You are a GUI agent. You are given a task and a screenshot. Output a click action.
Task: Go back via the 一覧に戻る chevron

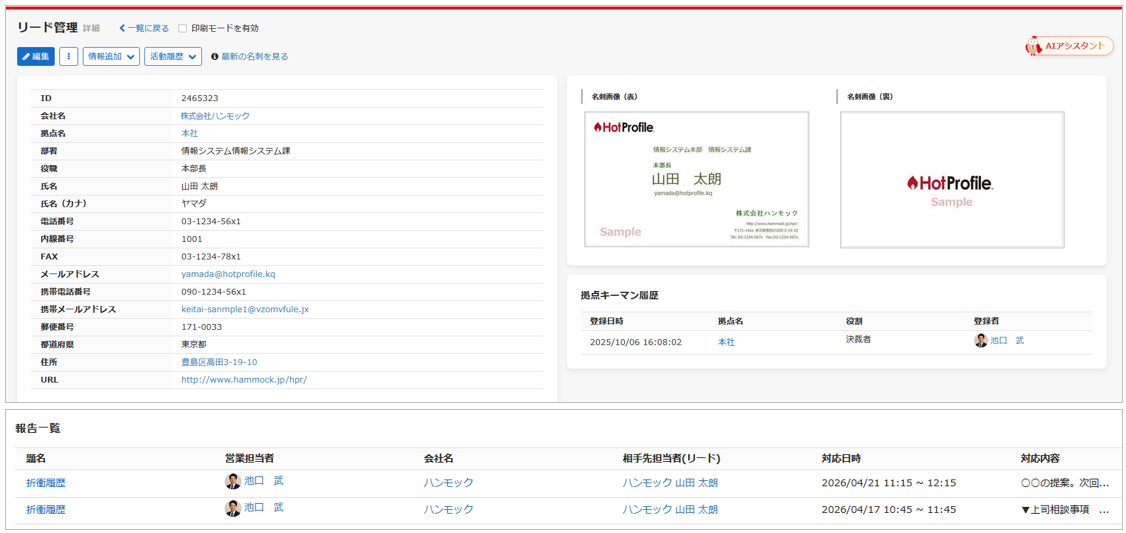[x=123, y=29]
